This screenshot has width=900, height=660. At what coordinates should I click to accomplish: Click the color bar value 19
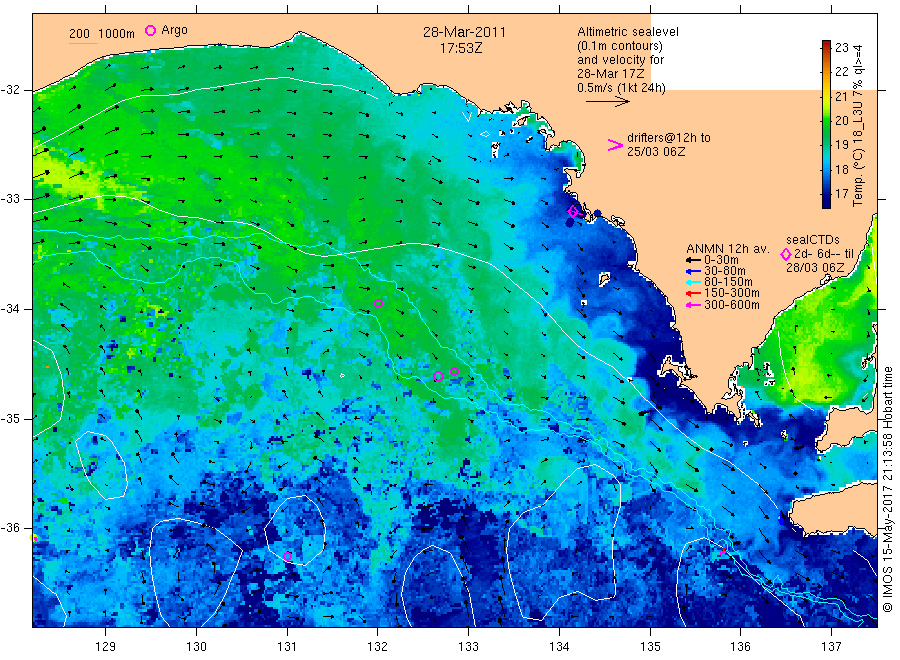(x=841, y=145)
